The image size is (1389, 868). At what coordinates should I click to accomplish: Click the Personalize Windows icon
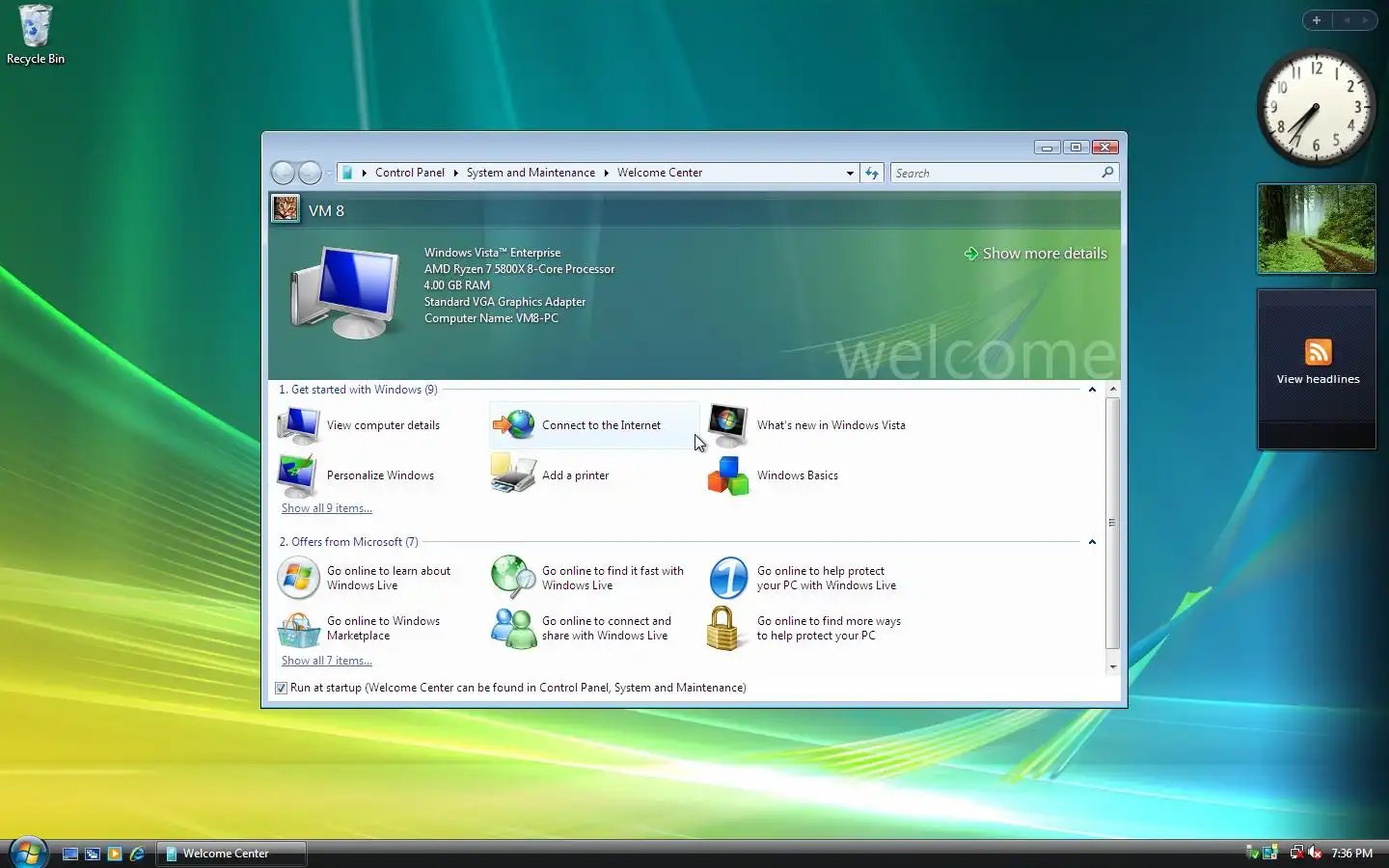click(x=297, y=475)
